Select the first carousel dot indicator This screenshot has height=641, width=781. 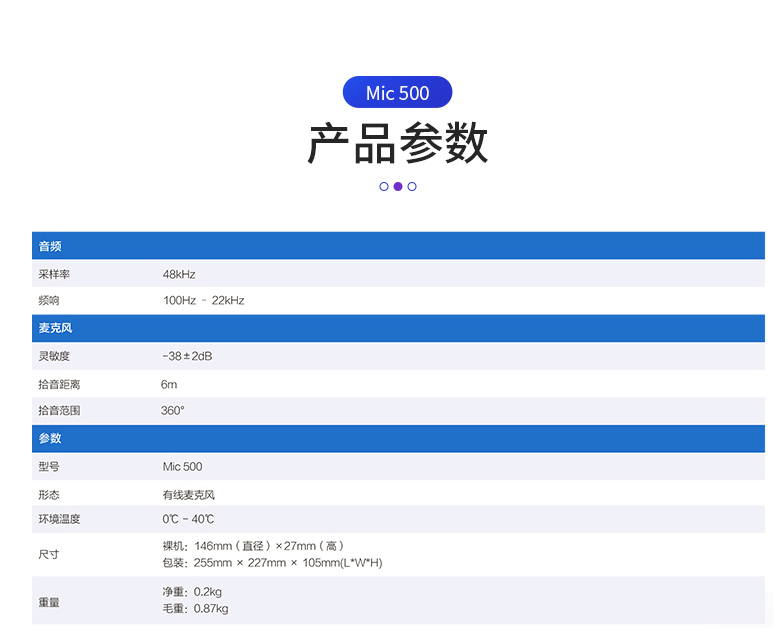point(384,186)
